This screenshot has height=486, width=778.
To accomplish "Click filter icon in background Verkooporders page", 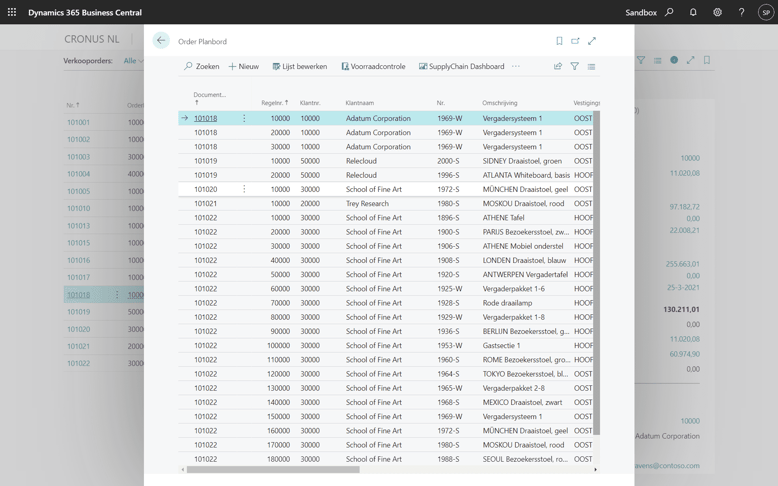I will pyautogui.click(x=641, y=60).
